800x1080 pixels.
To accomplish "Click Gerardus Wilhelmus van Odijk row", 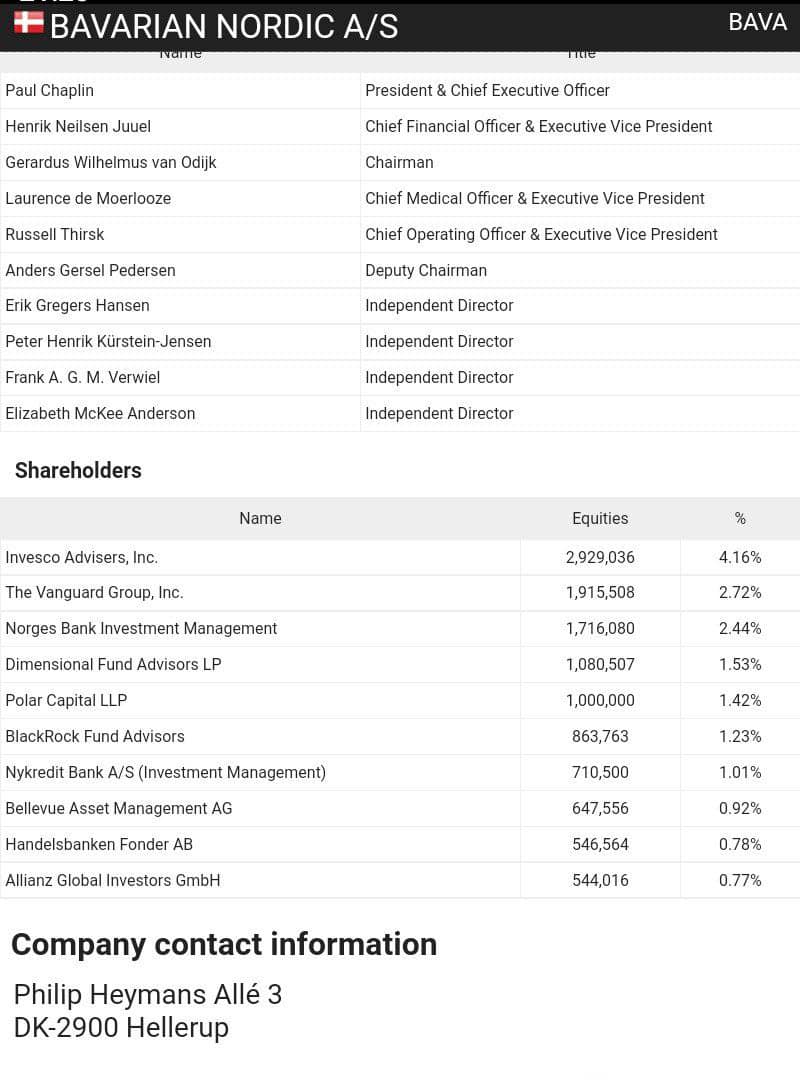I will (400, 163).
